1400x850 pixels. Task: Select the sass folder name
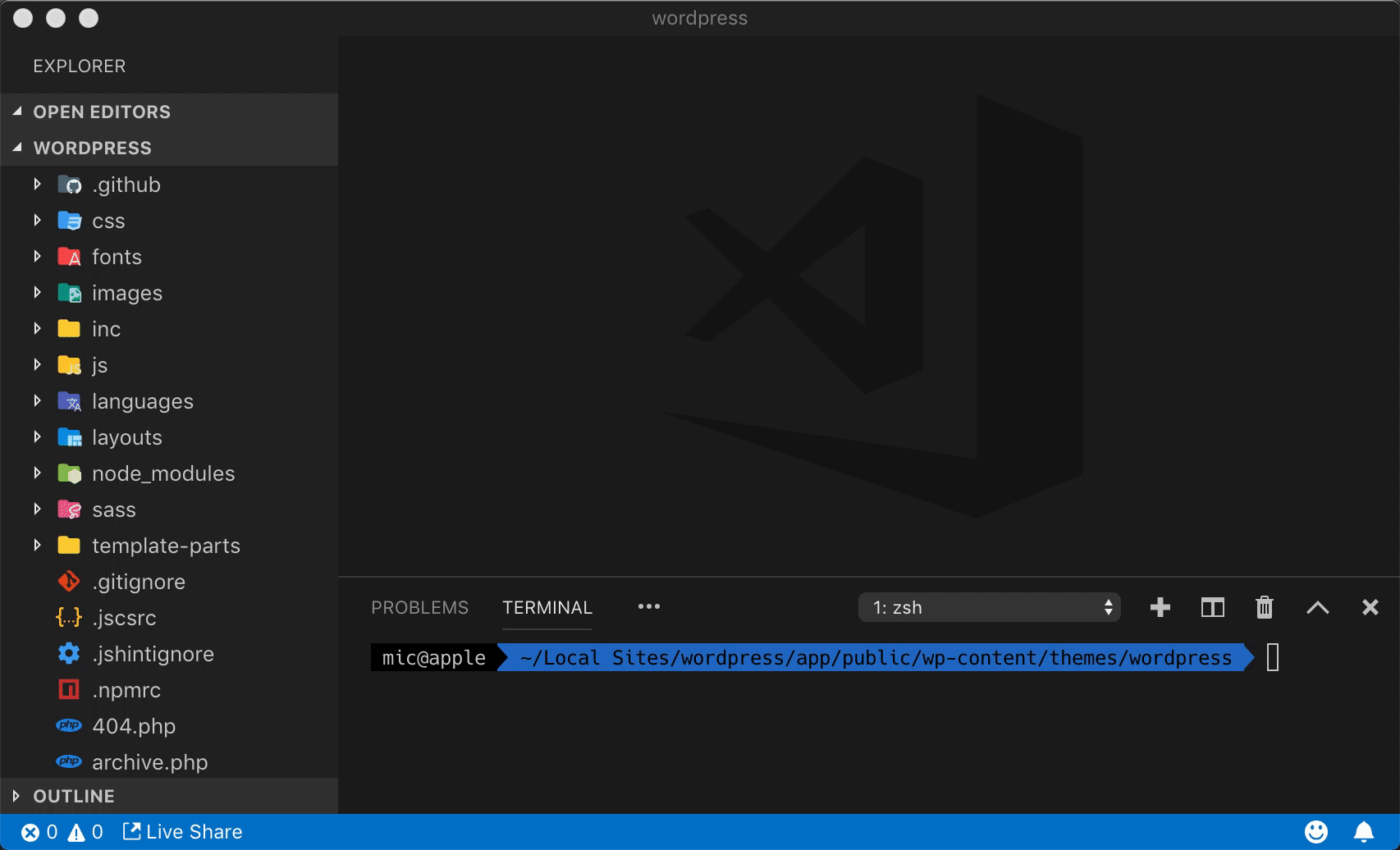(114, 510)
